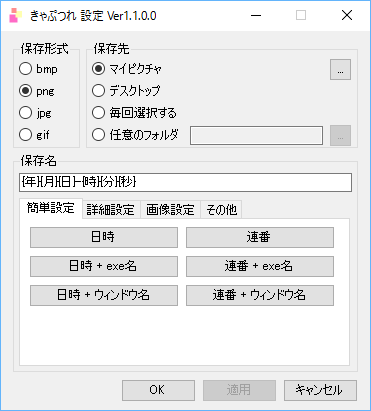Confirm settings with OK button
The height and width of the screenshot is (411, 371).
click(158, 390)
